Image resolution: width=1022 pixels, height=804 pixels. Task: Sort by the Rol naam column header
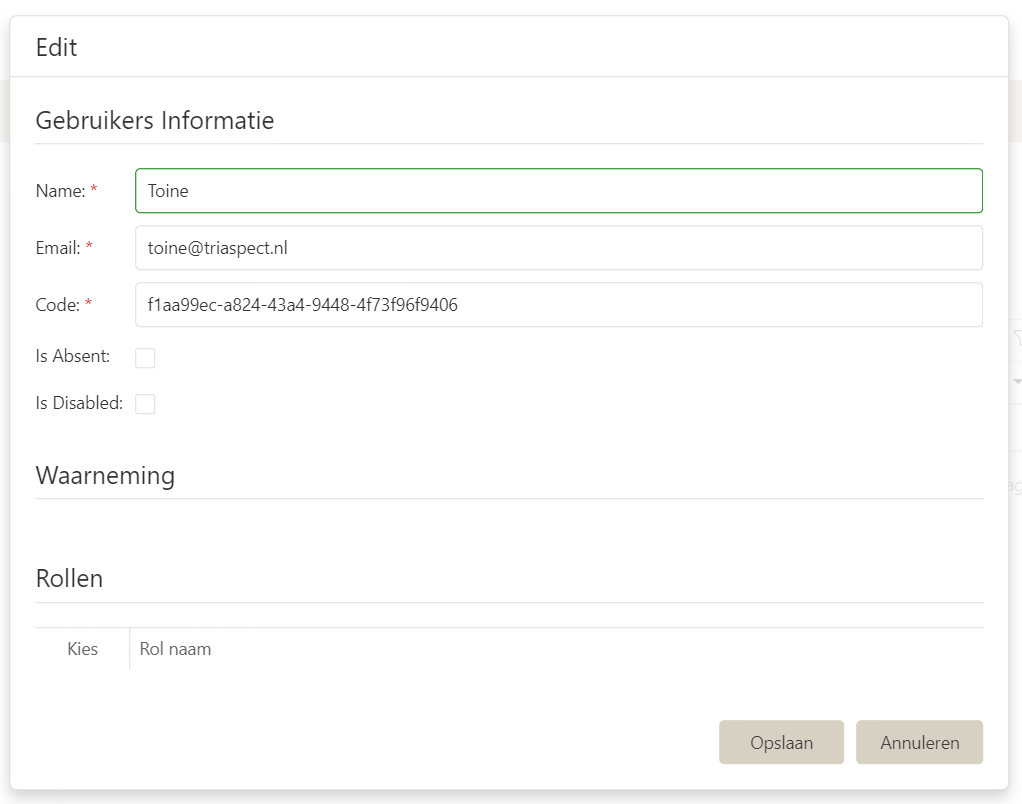click(176, 649)
